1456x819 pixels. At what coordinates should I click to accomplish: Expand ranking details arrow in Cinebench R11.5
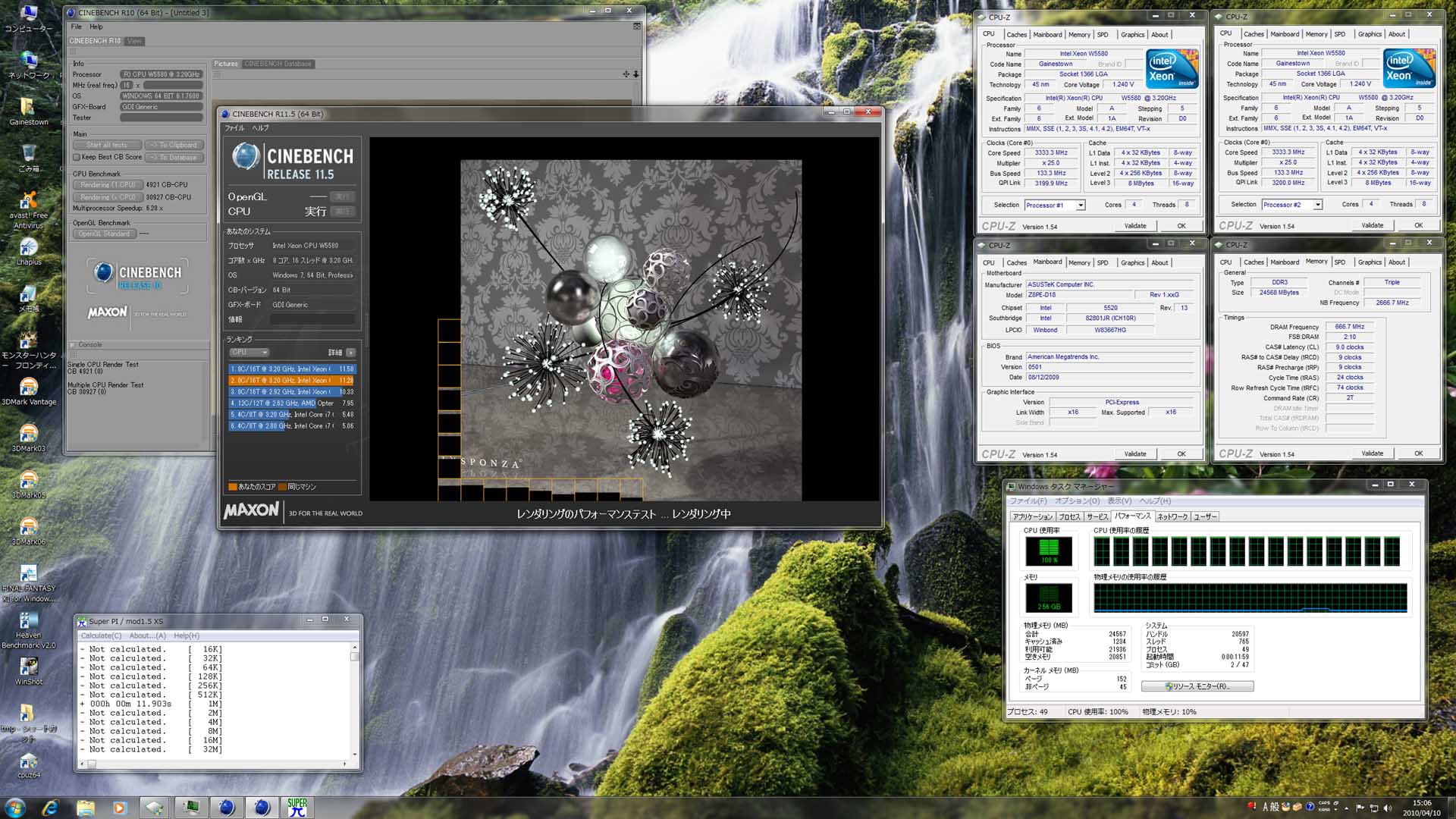coord(351,353)
